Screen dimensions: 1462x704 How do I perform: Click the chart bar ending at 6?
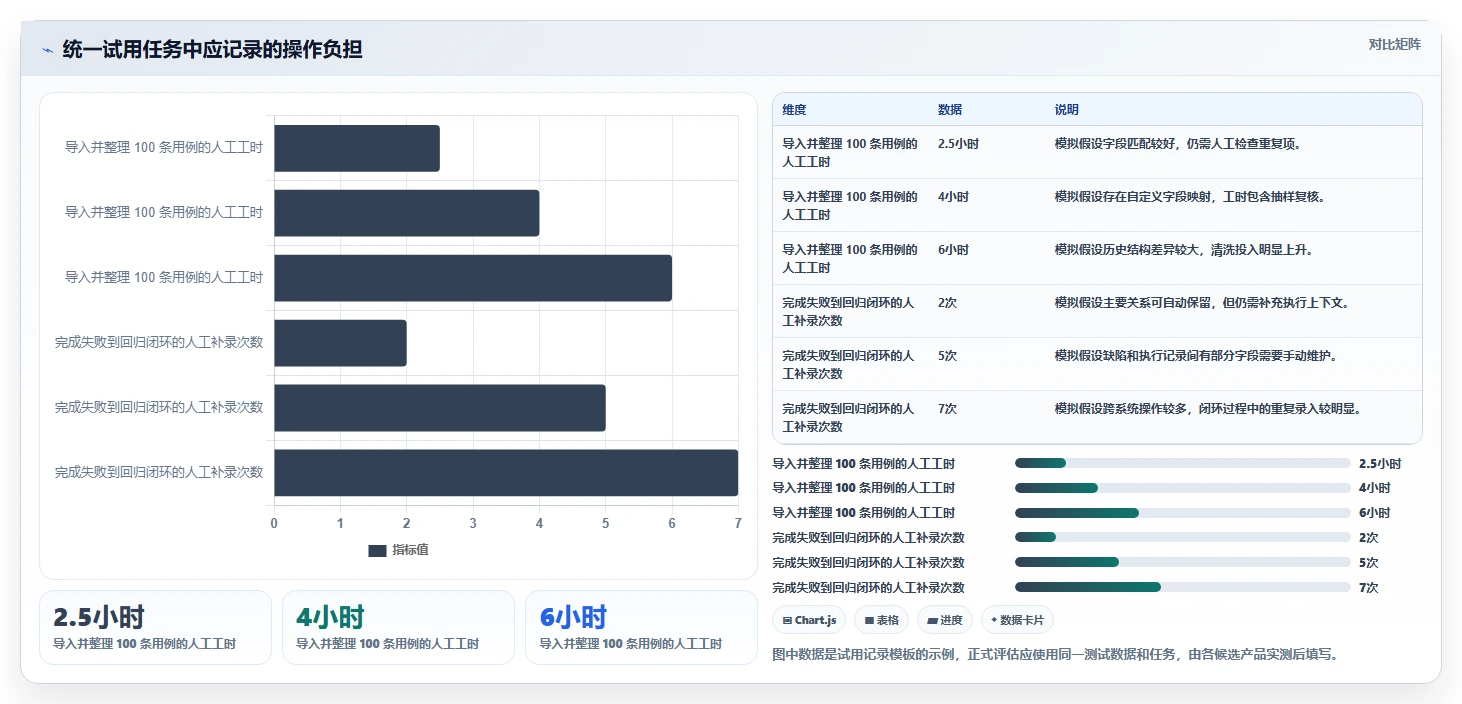coord(473,278)
